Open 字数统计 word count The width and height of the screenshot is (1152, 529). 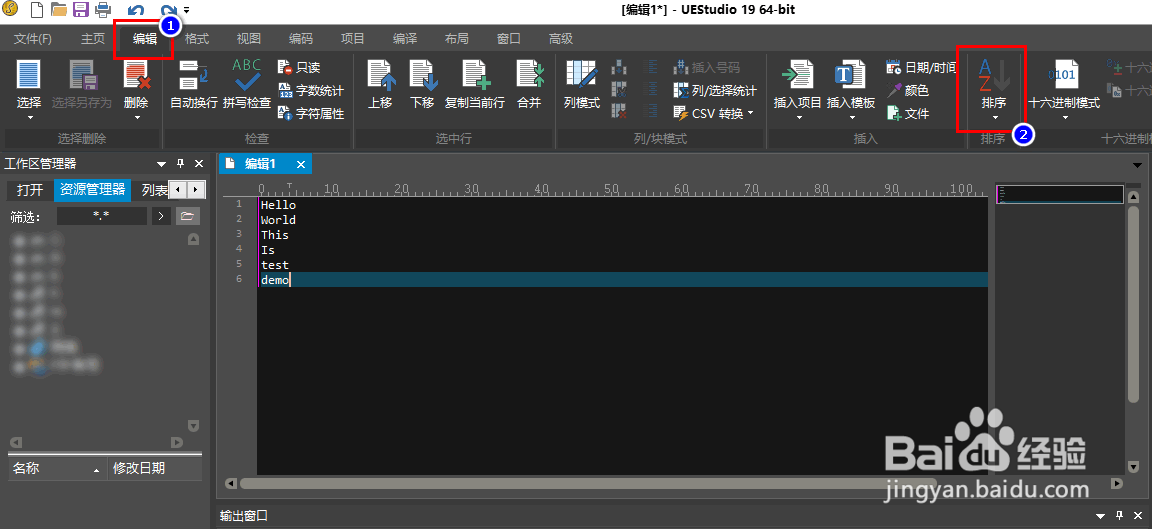pos(311,90)
